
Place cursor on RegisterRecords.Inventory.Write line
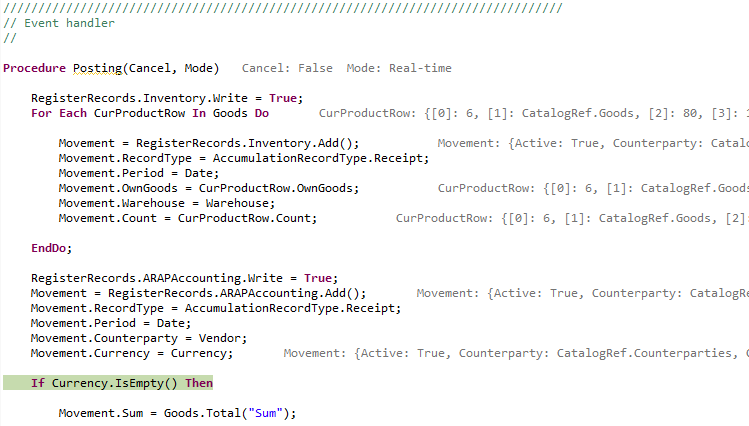point(165,99)
